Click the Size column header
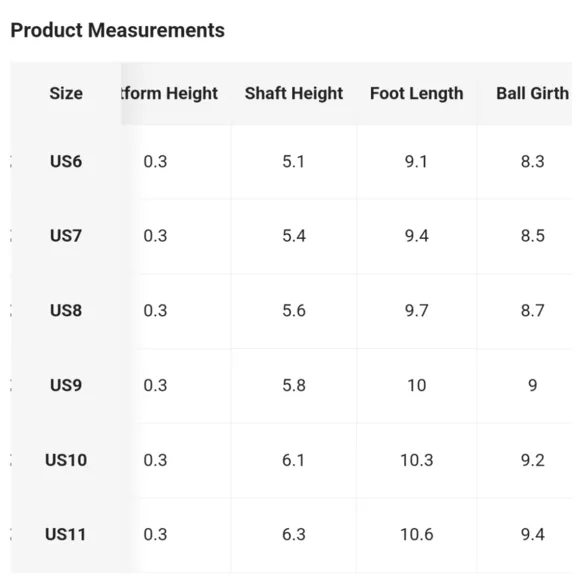Image resolution: width=580 pixels, height=579 pixels. (x=66, y=93)
